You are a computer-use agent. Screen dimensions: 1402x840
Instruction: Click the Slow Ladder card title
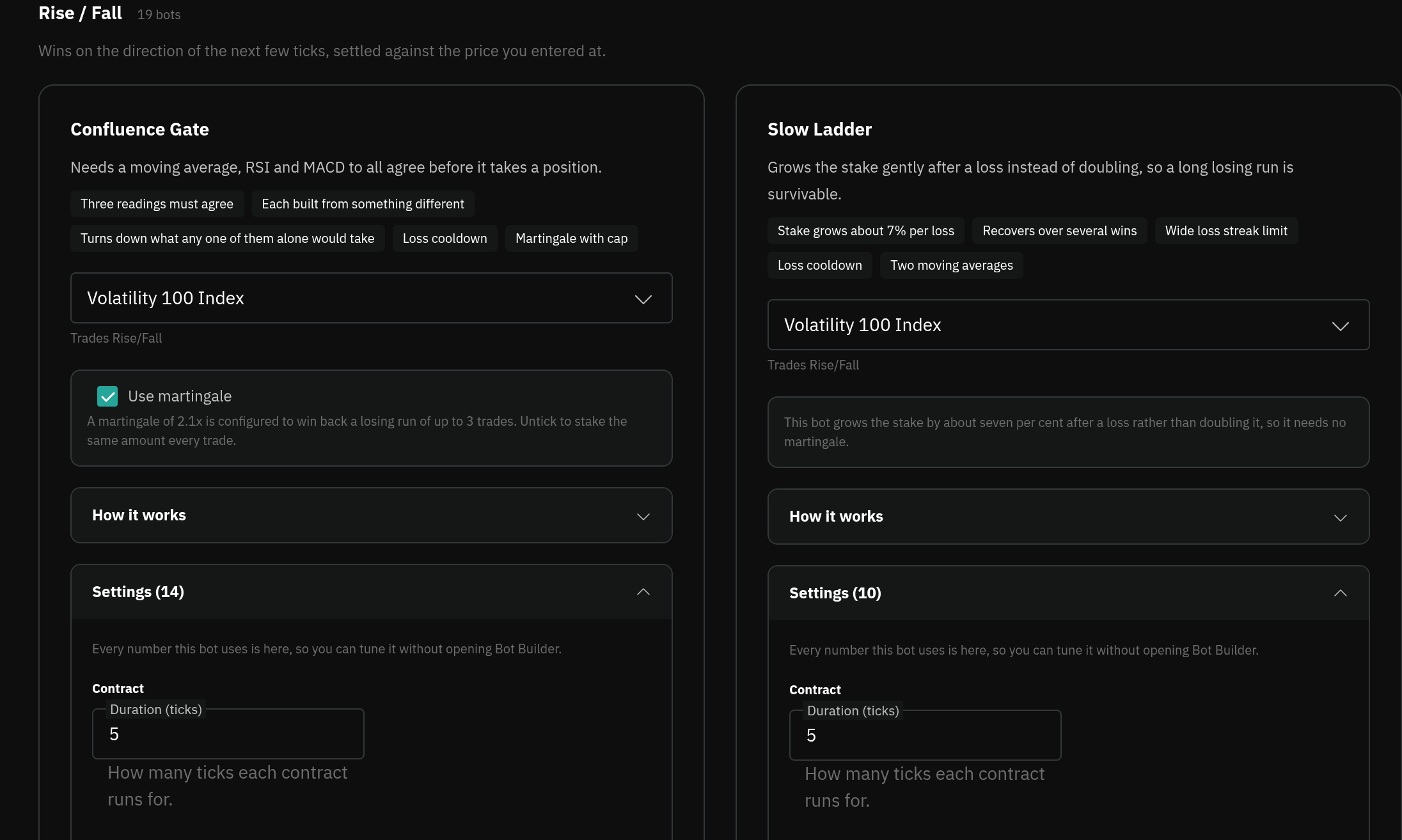[x=819, y=129]
